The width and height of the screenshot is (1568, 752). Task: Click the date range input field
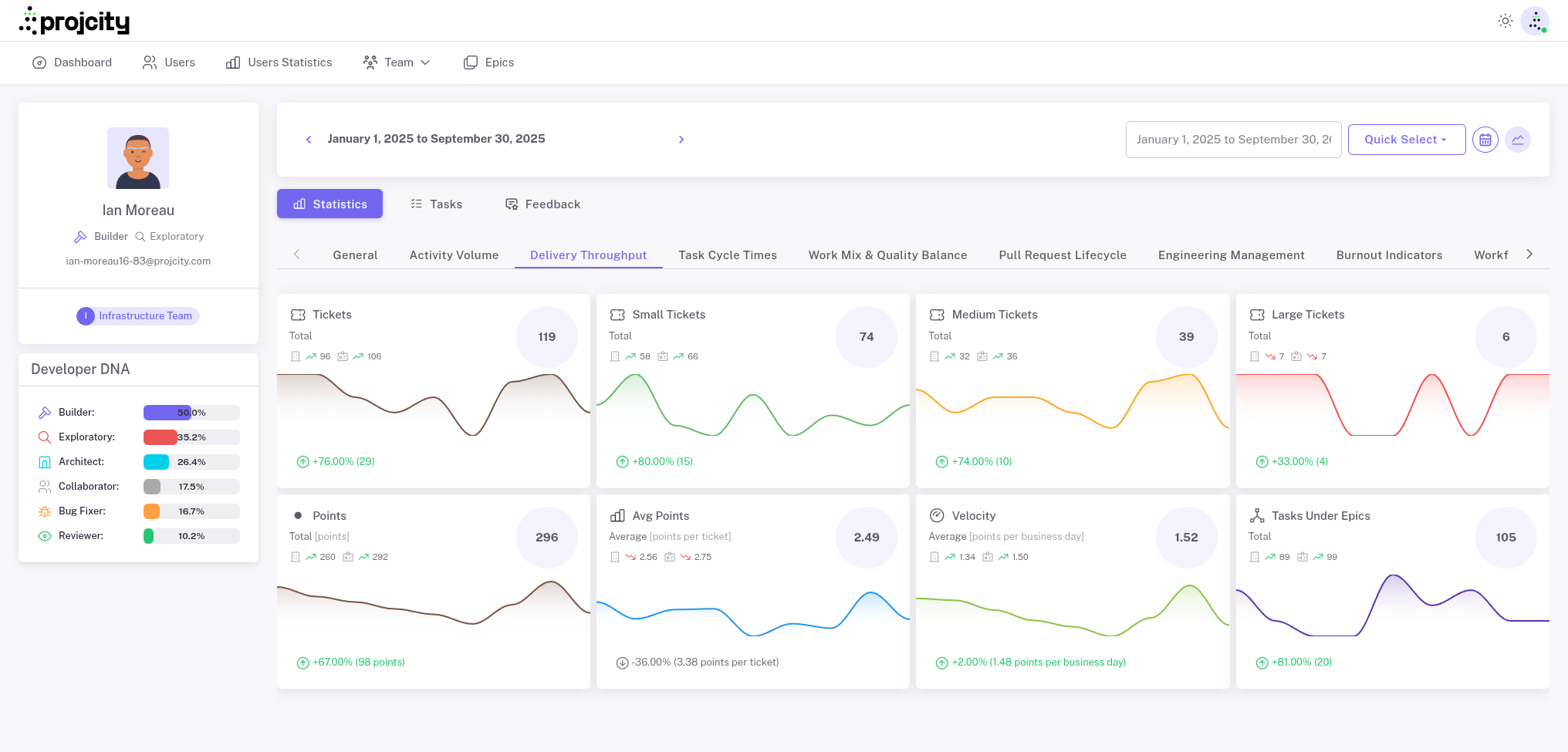coord(1233,140)
